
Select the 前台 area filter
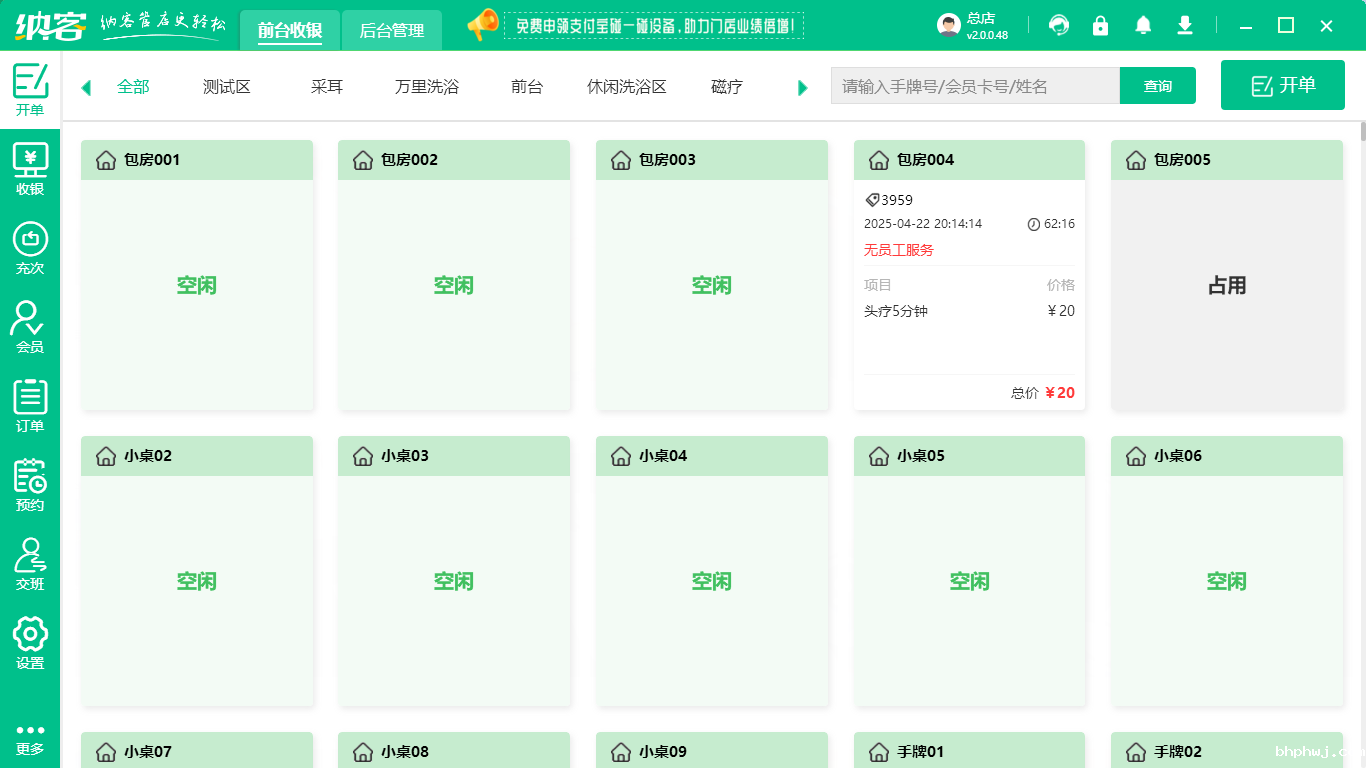click(x=527, y=87)
